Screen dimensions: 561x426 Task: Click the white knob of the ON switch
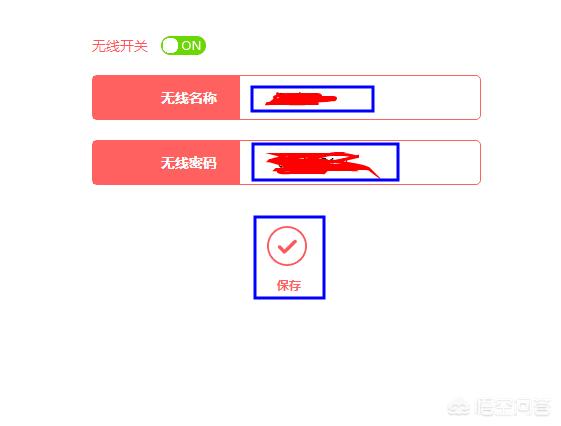170,46
